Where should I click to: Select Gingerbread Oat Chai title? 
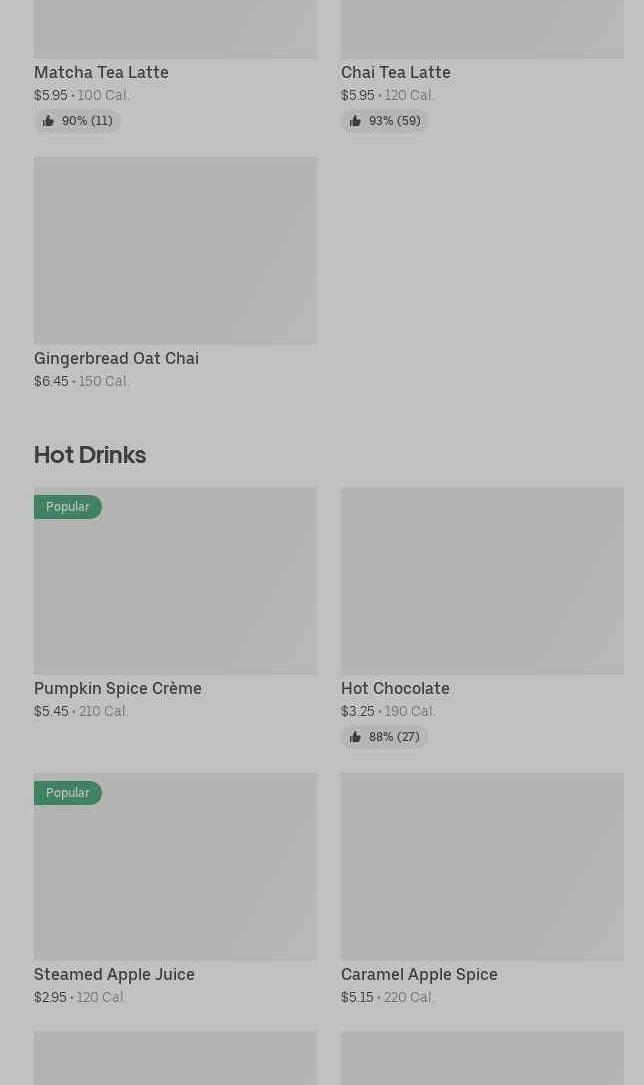tap(116, 358)
